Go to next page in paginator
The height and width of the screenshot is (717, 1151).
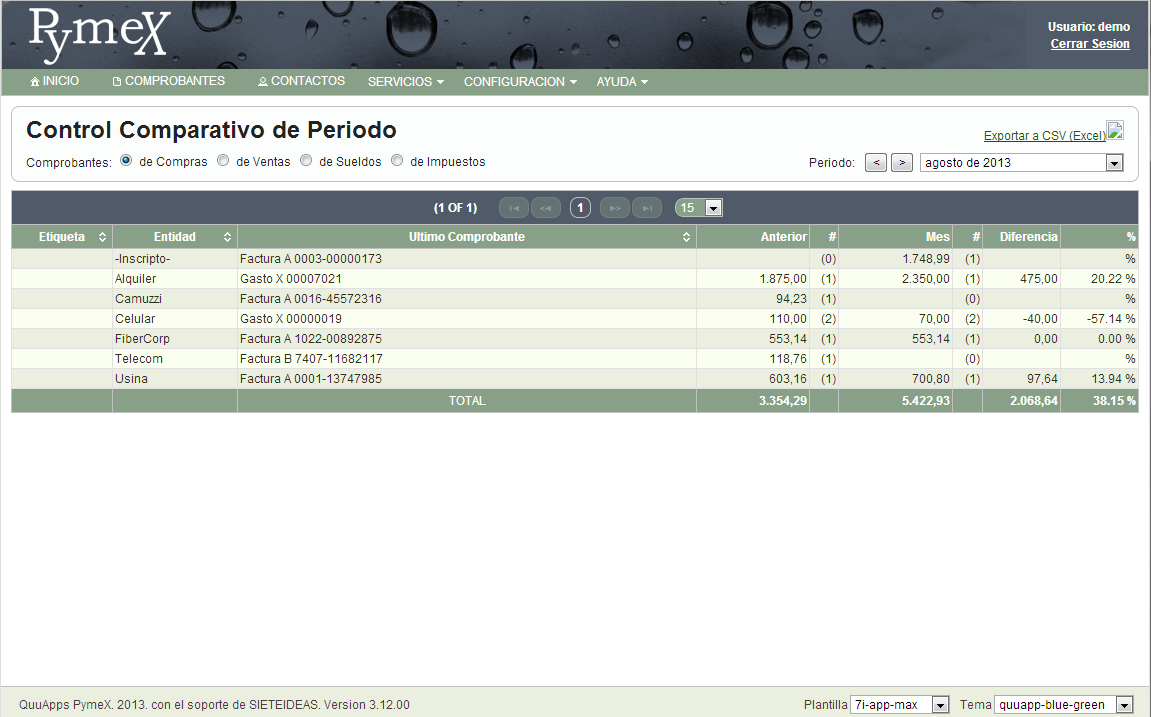pyautogui.click(x=615, y=208)
